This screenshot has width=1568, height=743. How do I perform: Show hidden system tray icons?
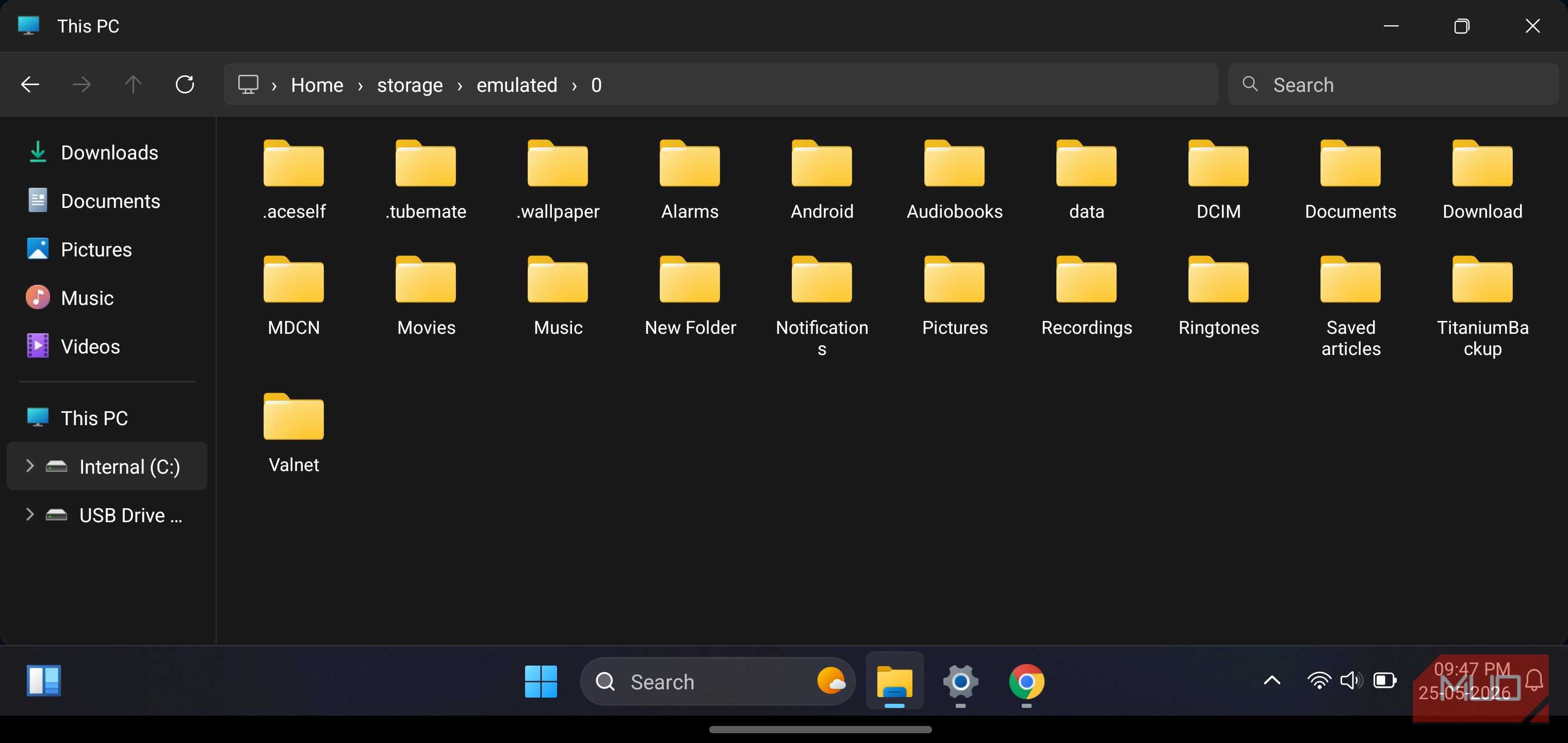coord(1271,680)
